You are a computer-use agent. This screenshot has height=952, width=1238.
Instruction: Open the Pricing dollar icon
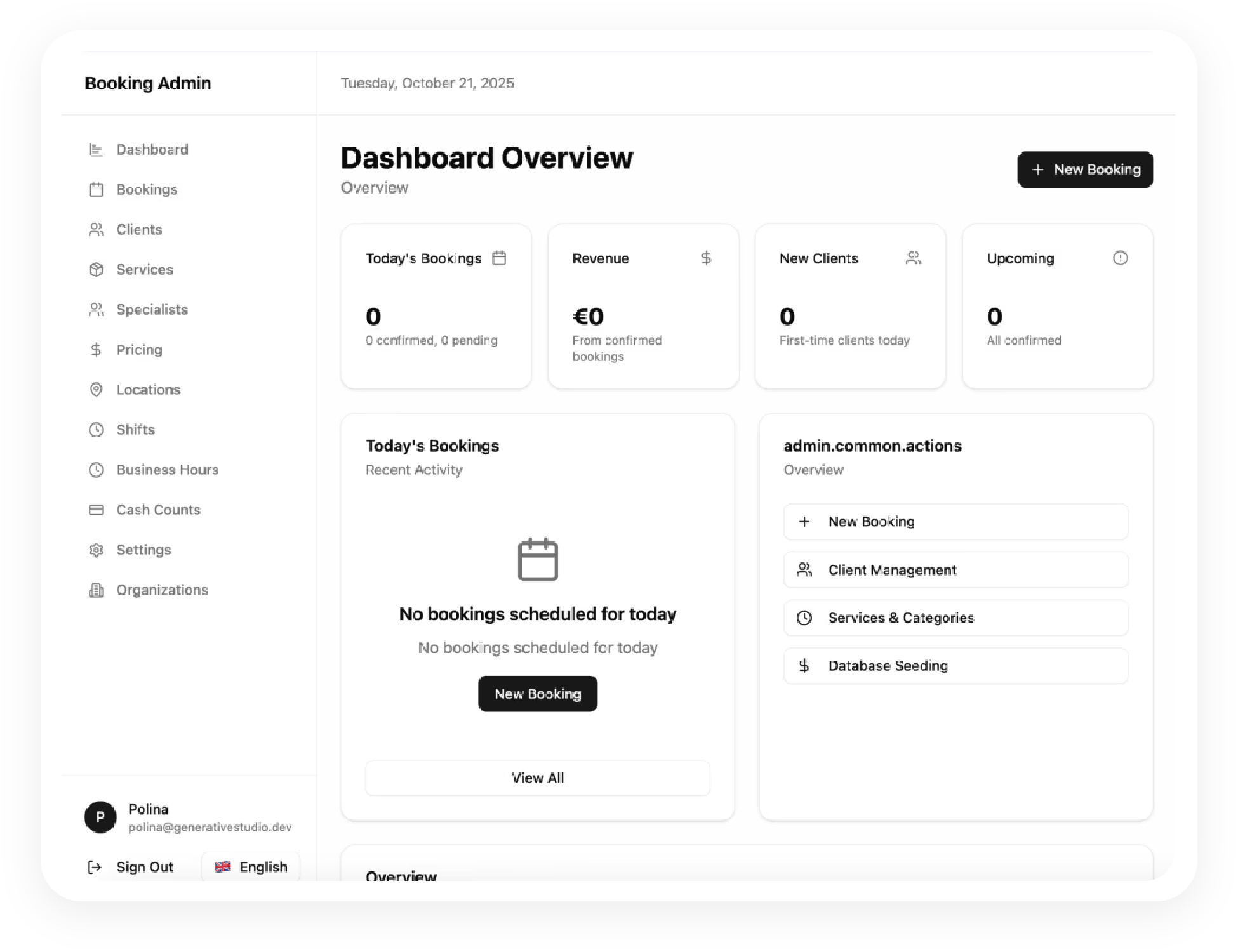(97, 349)
